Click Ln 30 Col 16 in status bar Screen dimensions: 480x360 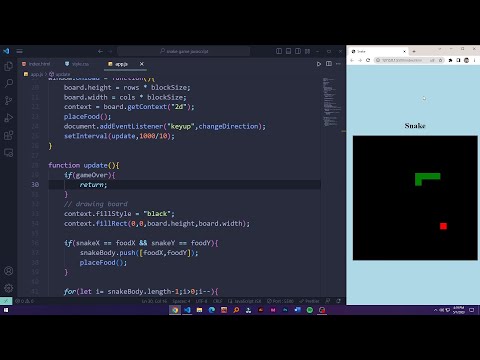pos(154,301)
